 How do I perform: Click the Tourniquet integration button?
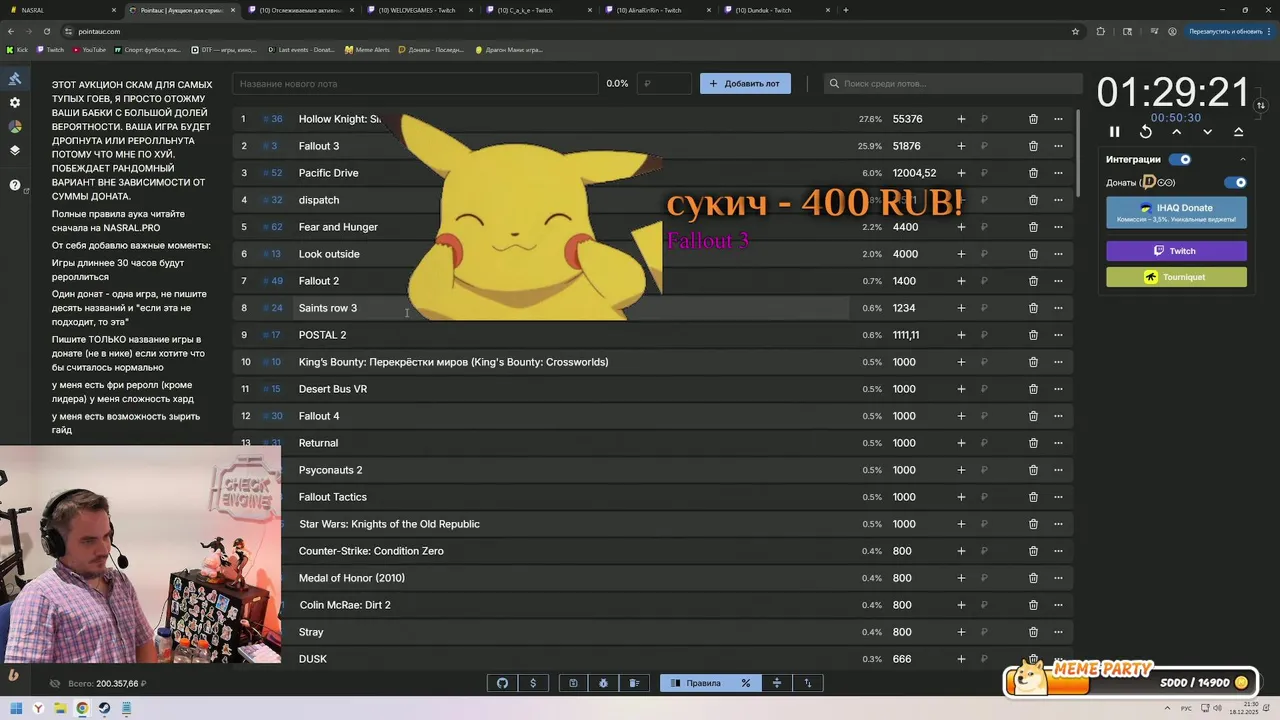click(x=1176, y=277)
